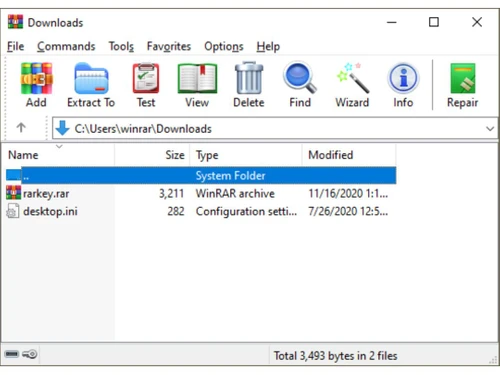500x375 pixels.
Task: Click the rarkey.rar archive file icon
Action: pyautogui.click(x=13, y=193)
